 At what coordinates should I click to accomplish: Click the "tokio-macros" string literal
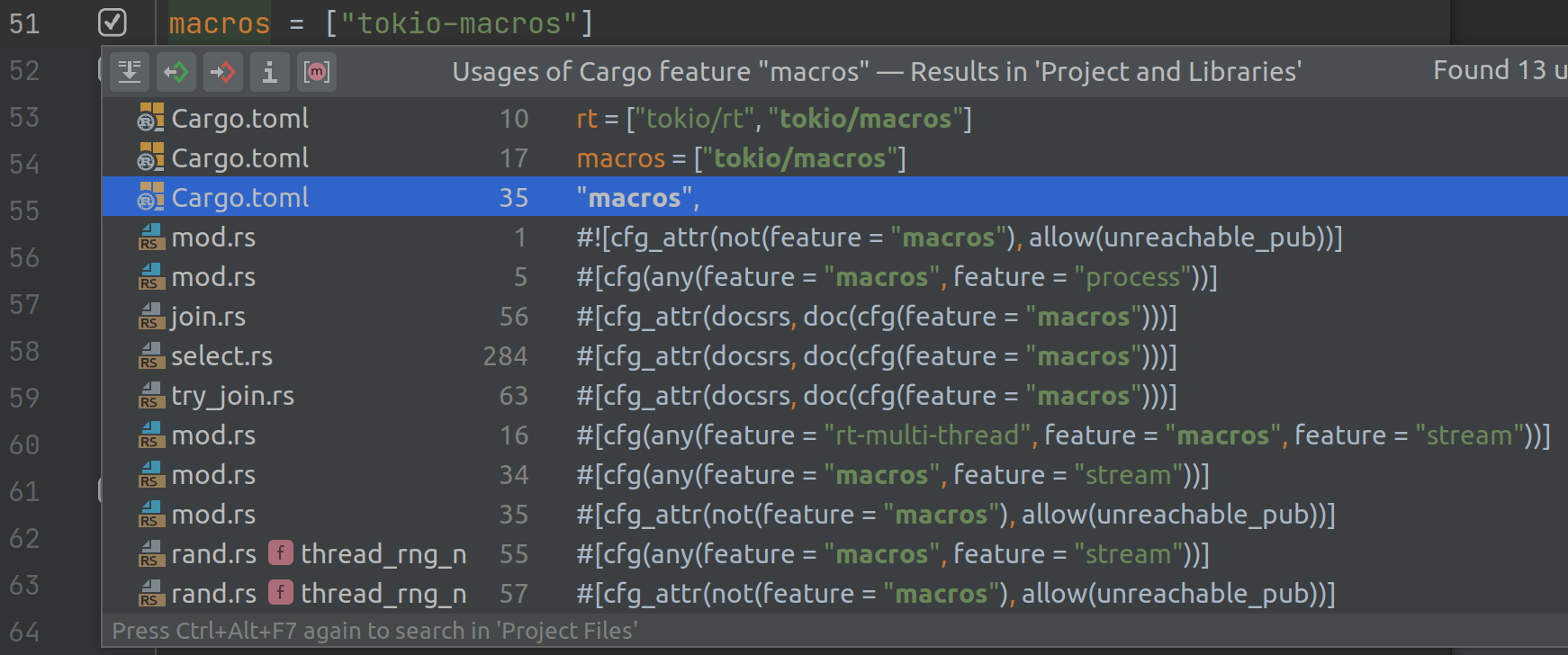[459, 22]
